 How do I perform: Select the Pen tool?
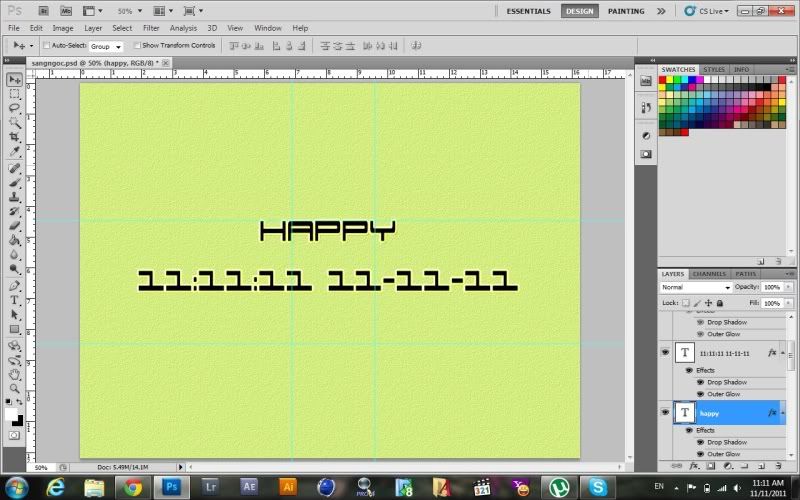(15, 285)
